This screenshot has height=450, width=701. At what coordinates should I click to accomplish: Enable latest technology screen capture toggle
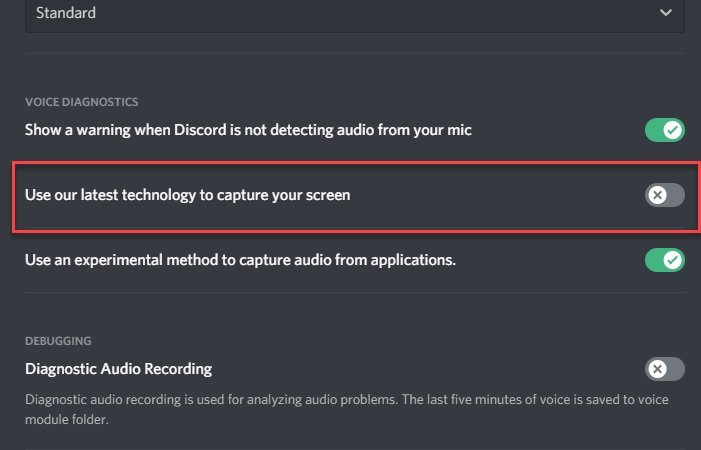(x=664, y=195)
